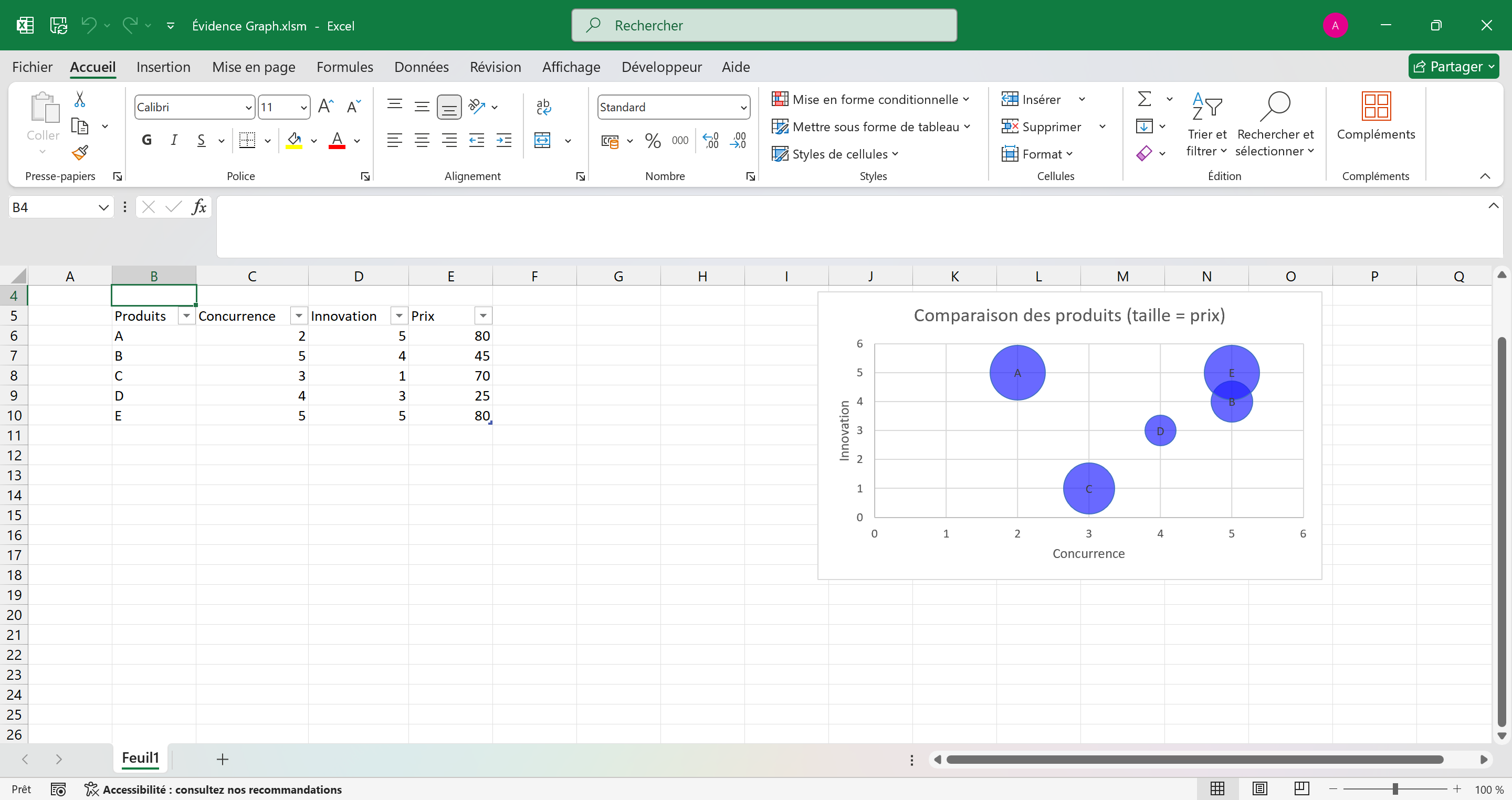Image resolution: width=1512 pixels, height=800 pixels.
Task: Expand the Standard number format dropdown
Action: 743,108
